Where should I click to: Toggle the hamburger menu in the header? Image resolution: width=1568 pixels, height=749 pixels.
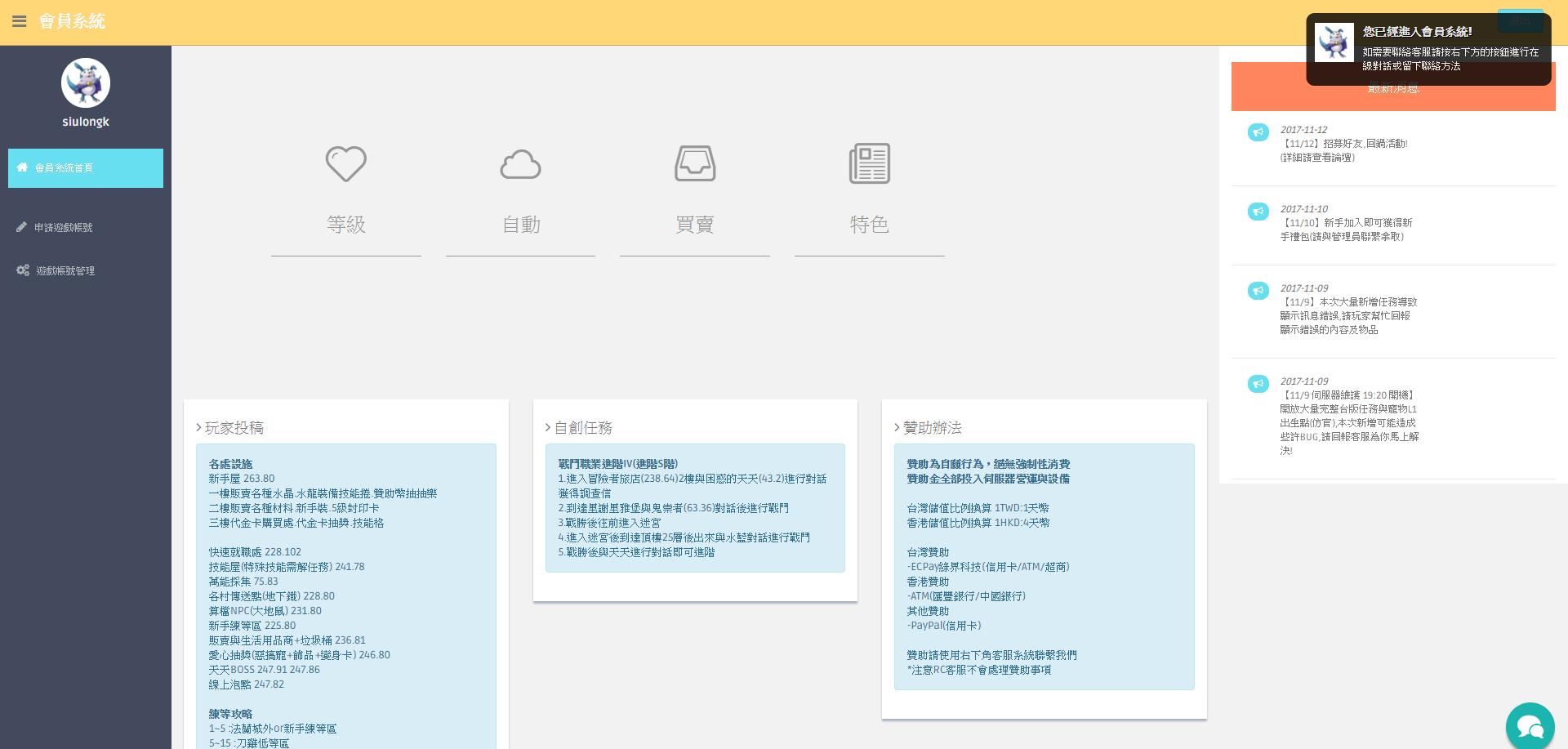click(20, 22)
